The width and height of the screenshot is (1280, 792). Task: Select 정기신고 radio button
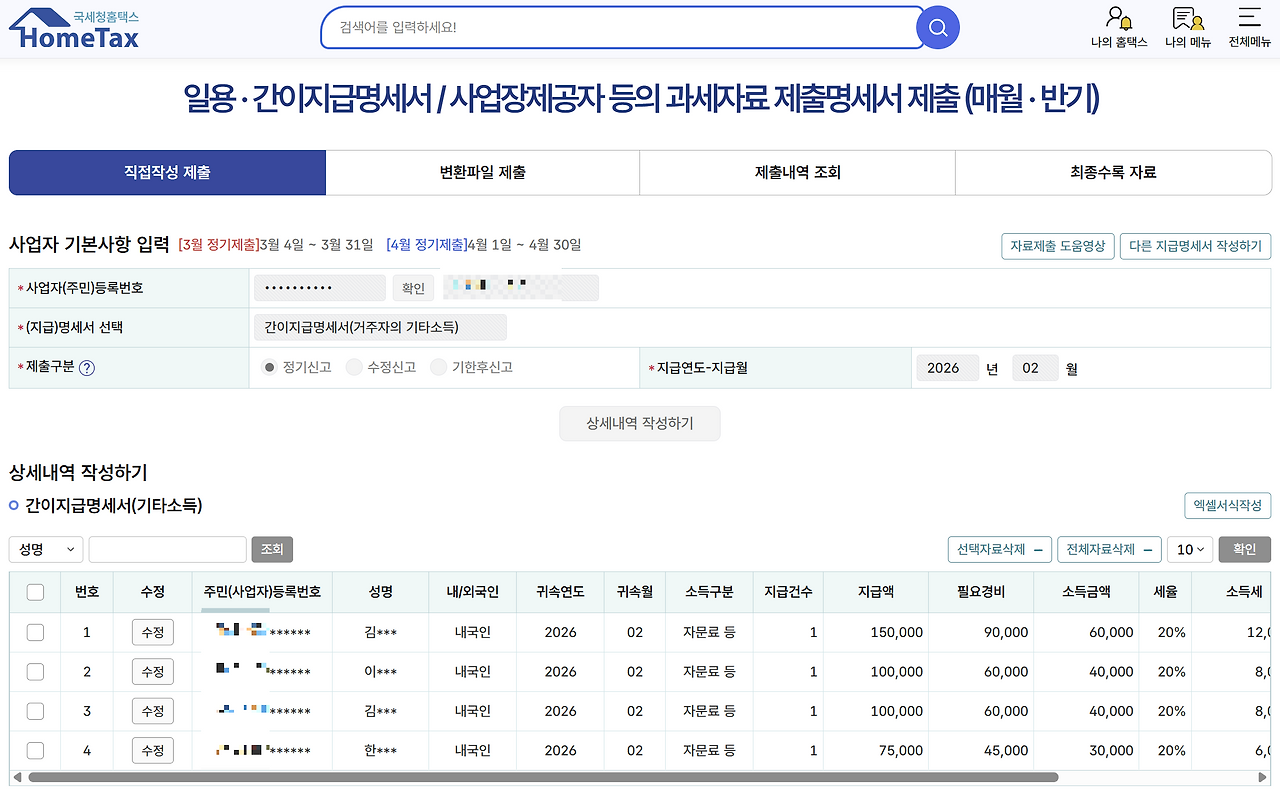click(x=269, y=368)
